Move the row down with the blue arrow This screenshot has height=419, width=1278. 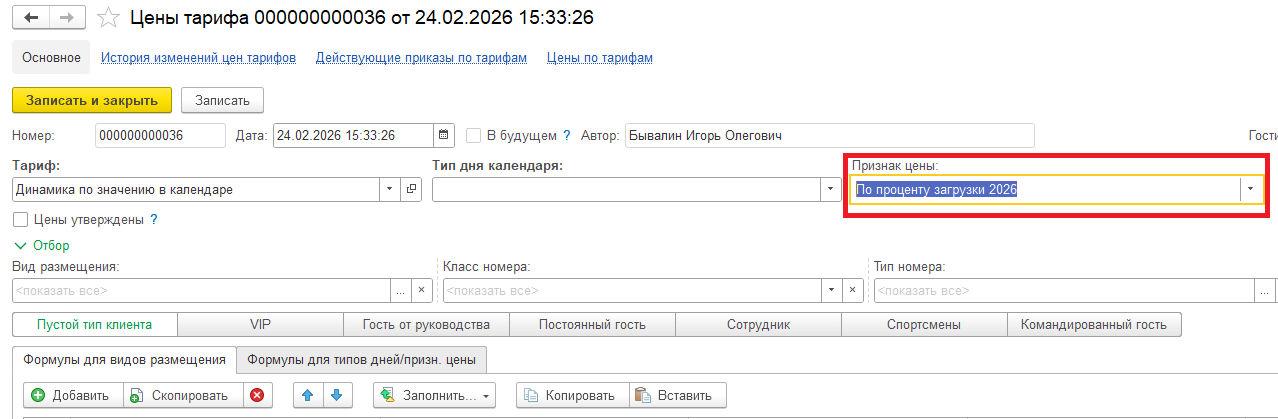pyautogui.click(x=337, y=395)
